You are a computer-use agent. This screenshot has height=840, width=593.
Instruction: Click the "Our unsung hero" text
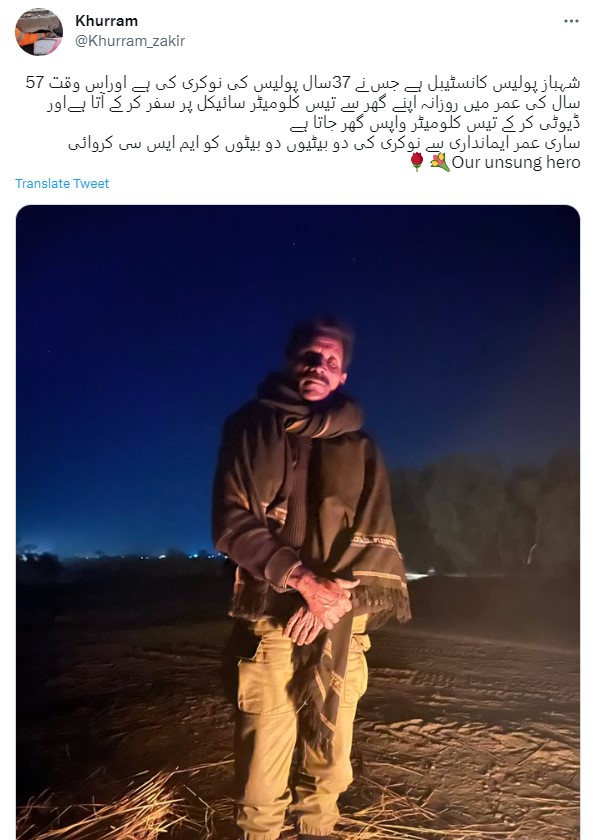(516, 162)
